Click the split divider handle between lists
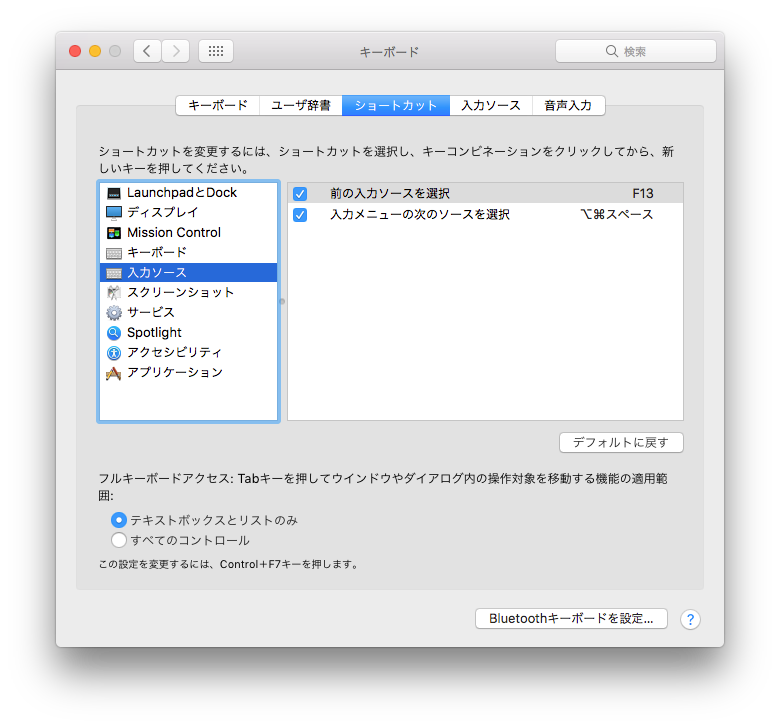Screen dimensions: 780x727 click(283, 302)
